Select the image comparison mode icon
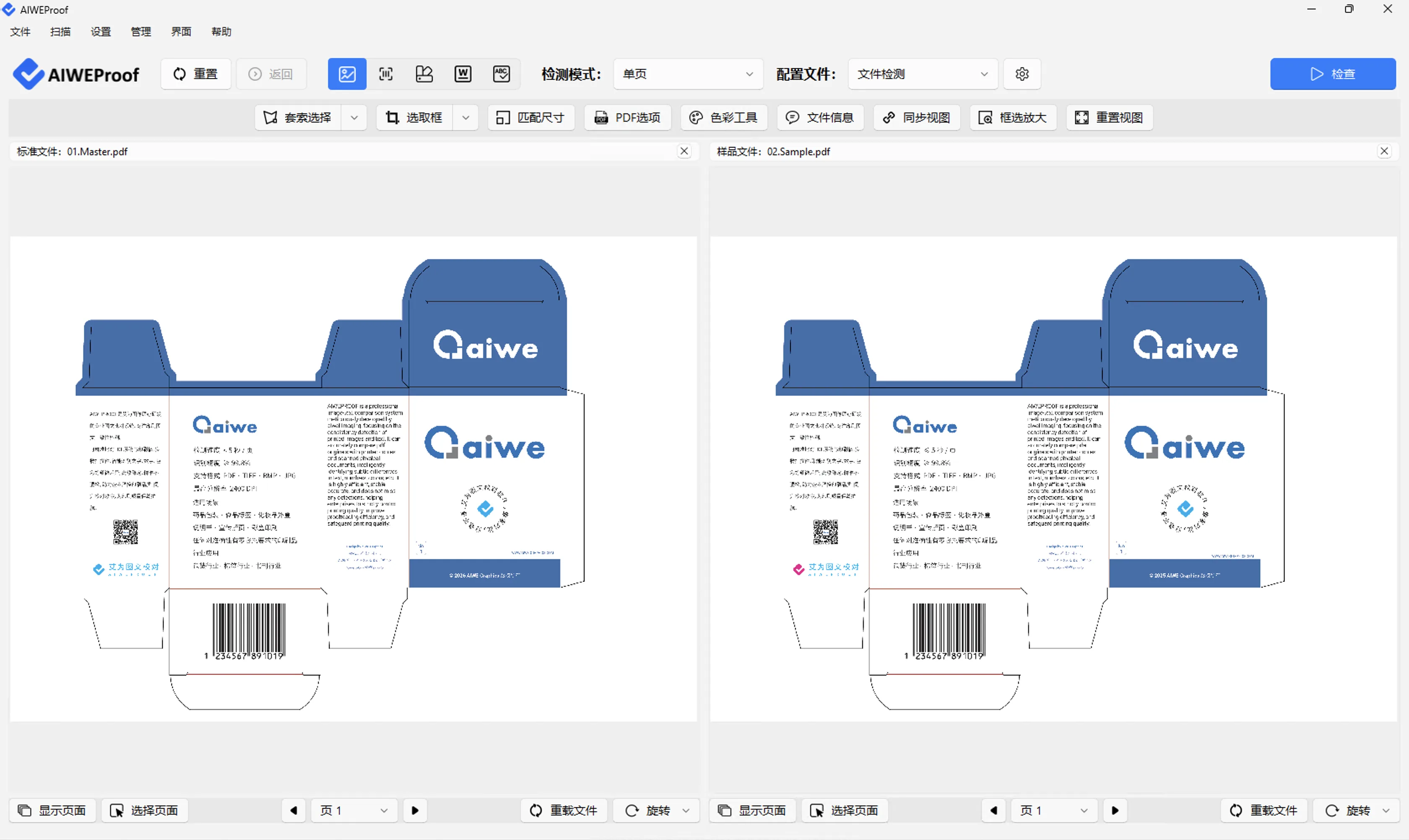Image resolution: width=1409 pixels, height=840 pixels. (x=346, y=74)
